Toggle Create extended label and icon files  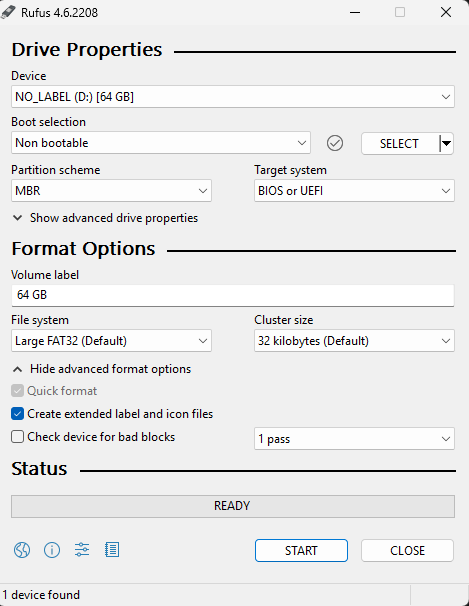click(x=17, y=414)
